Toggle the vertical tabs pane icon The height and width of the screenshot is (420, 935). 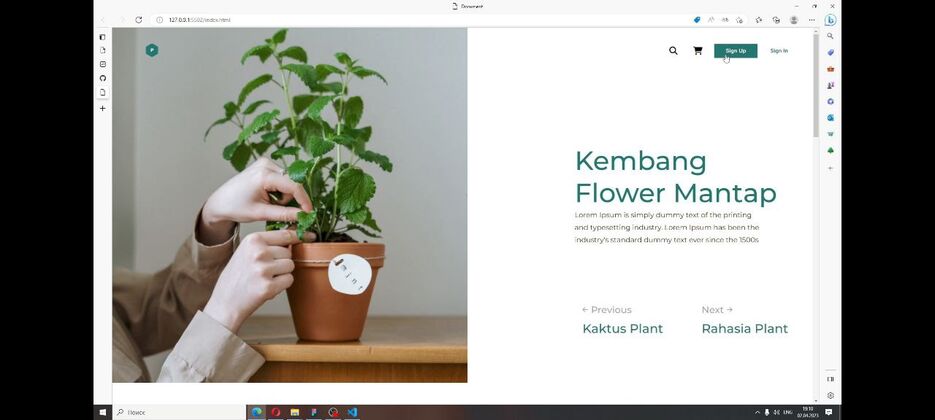103,37
